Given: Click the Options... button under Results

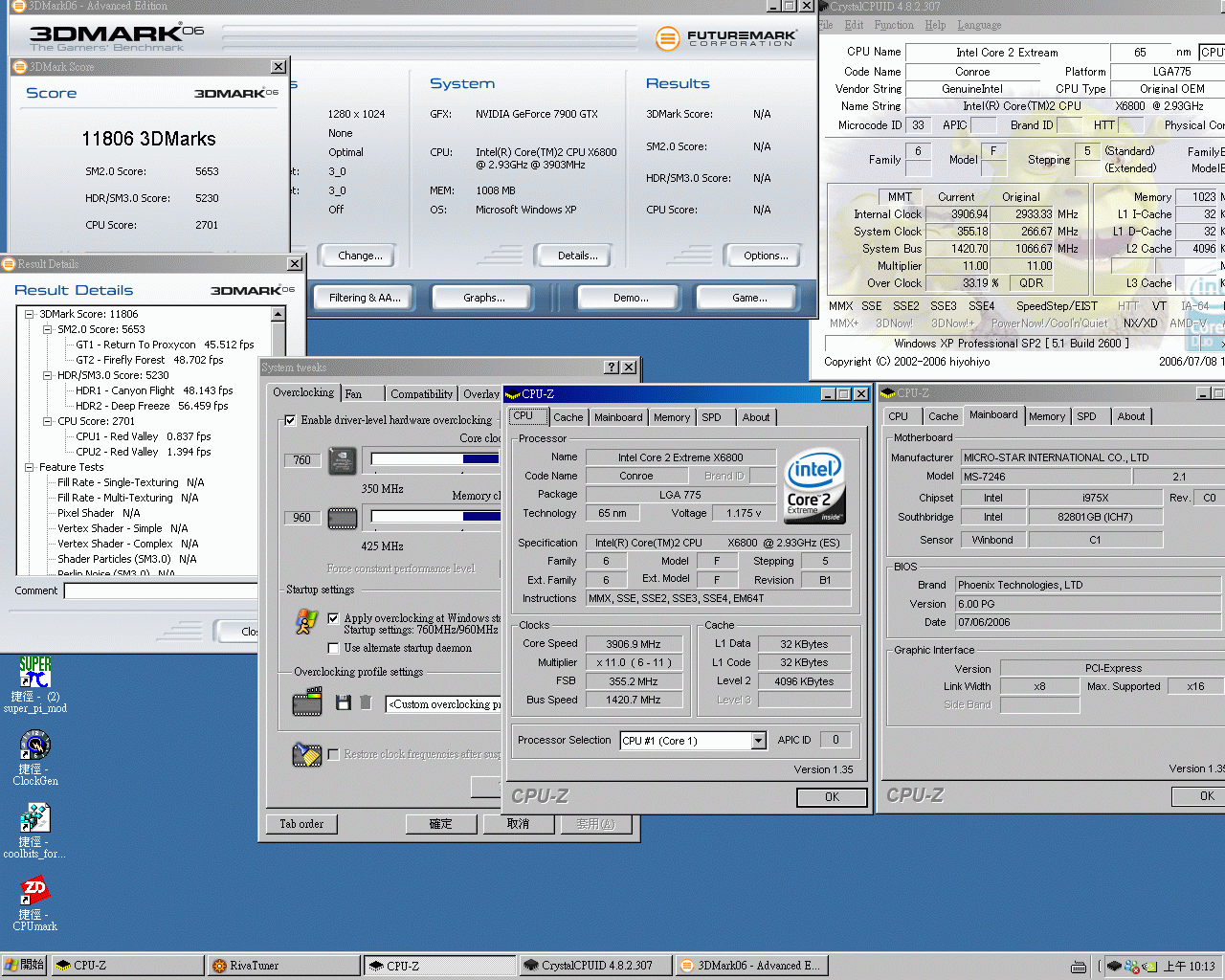Looking at the screenshot, I should (766, 256).
